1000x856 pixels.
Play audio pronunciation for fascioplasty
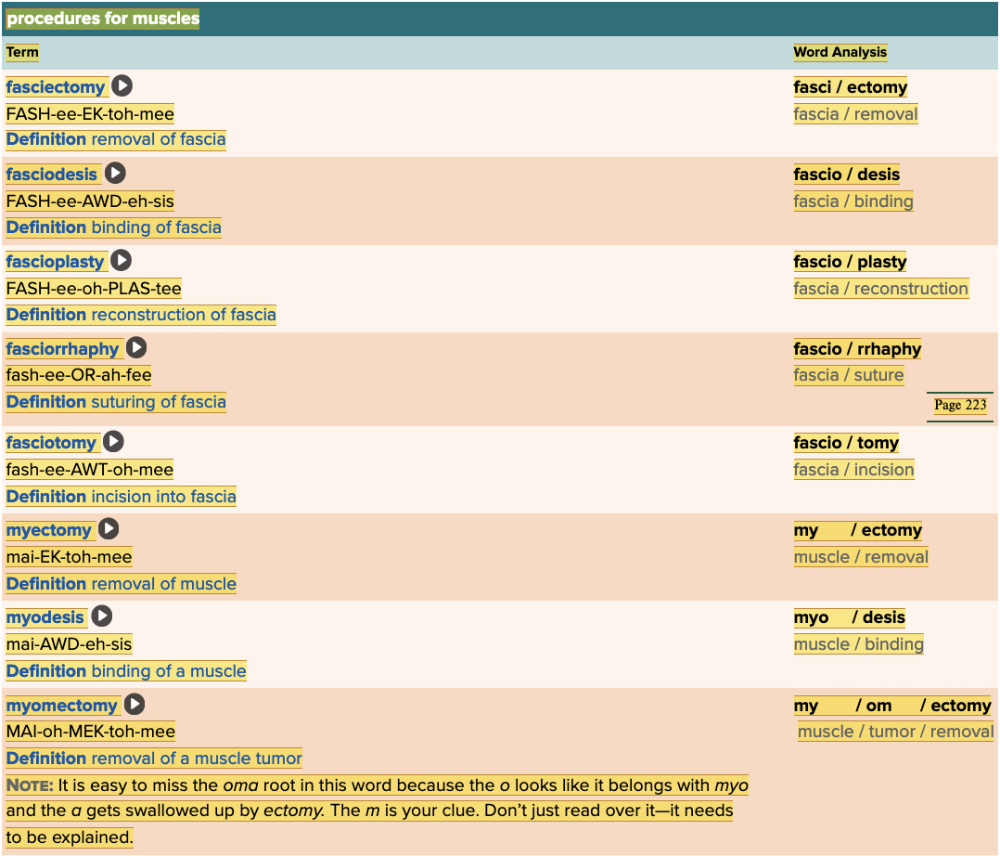(121, 261)
